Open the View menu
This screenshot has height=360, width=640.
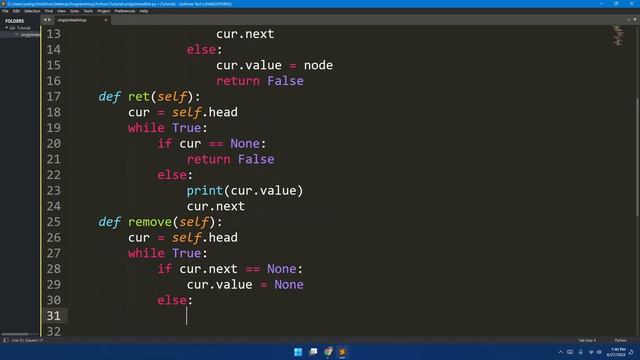61,11
